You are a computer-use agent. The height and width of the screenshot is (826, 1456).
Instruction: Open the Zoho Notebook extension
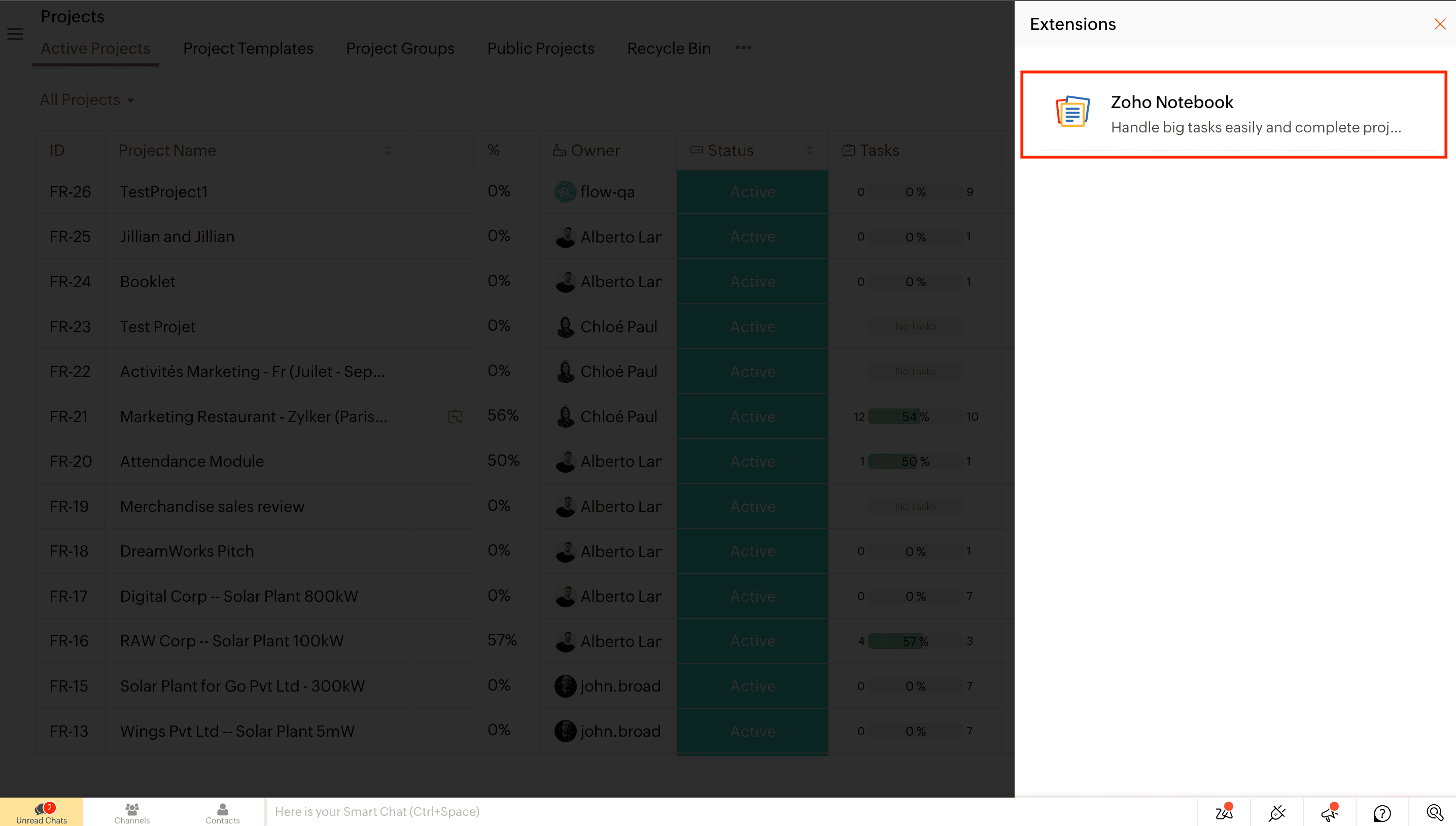1234,115
